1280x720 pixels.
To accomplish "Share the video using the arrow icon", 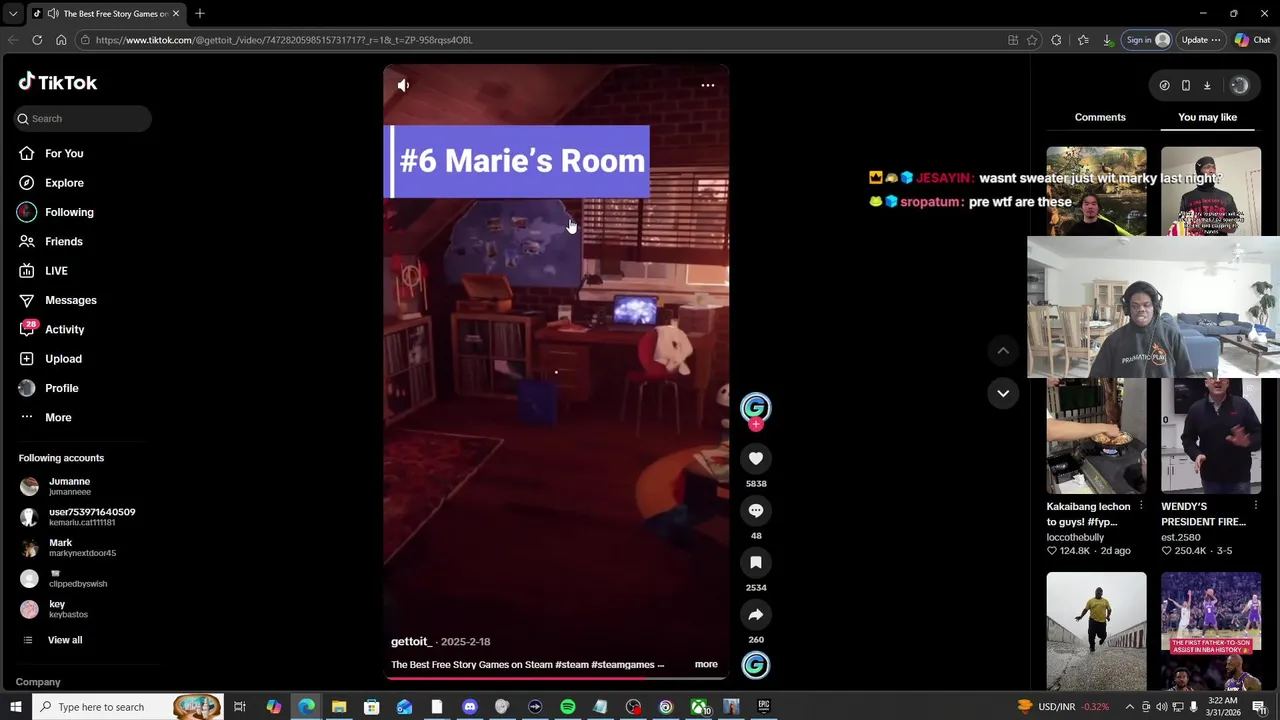I will click(x=756, y=614).
